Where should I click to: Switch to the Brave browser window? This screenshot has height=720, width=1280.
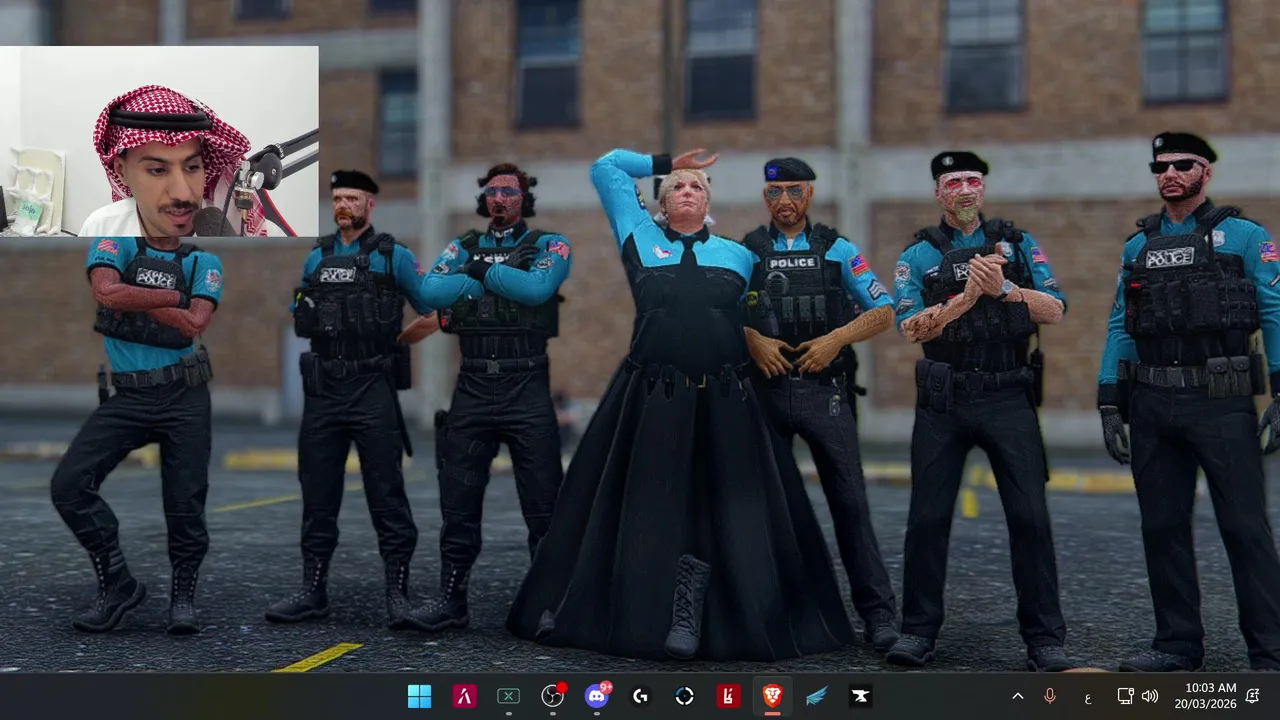coord(772,696)
